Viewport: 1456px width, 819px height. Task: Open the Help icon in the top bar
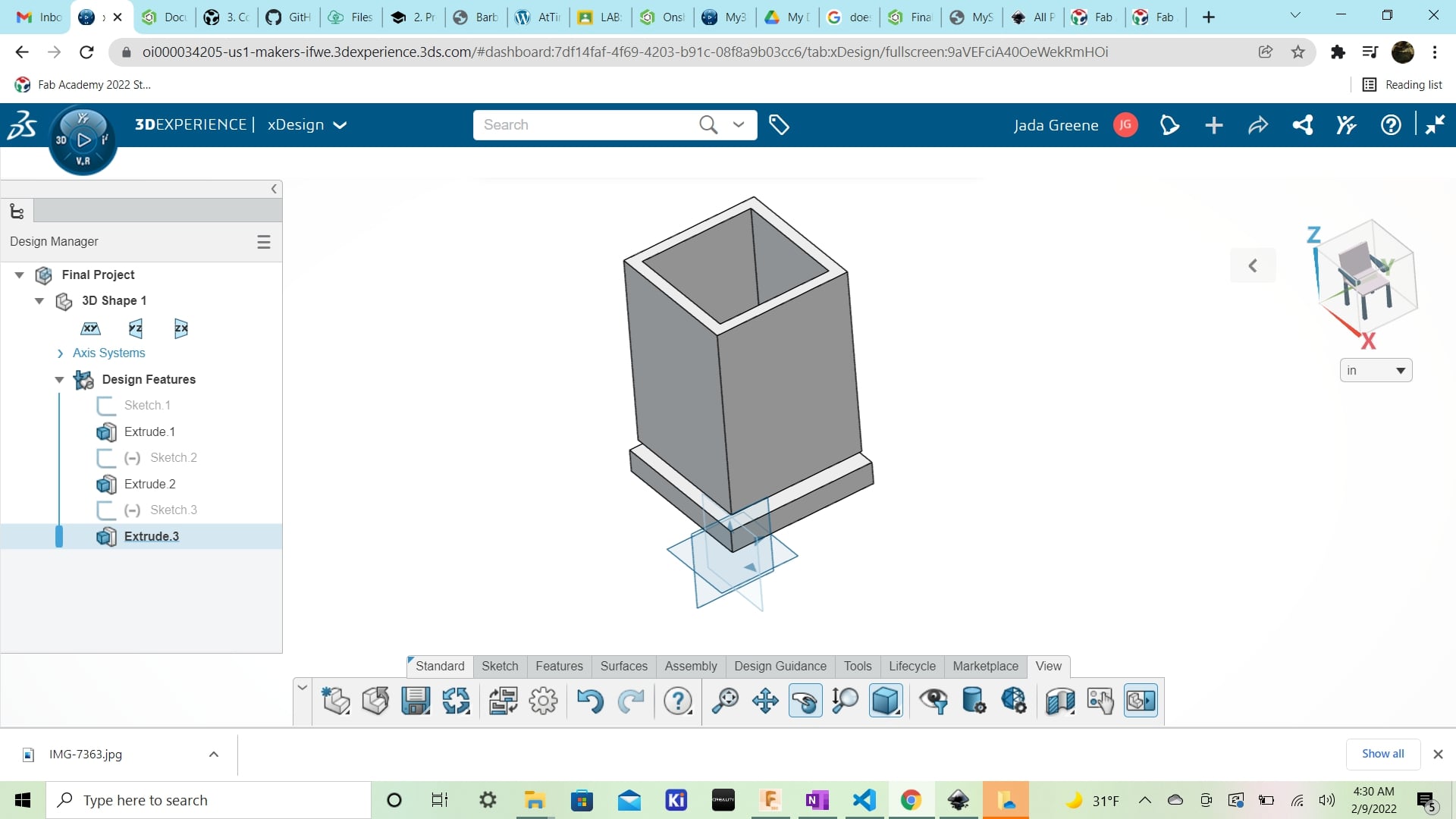pyautogui.click(x=1390, y=124)
